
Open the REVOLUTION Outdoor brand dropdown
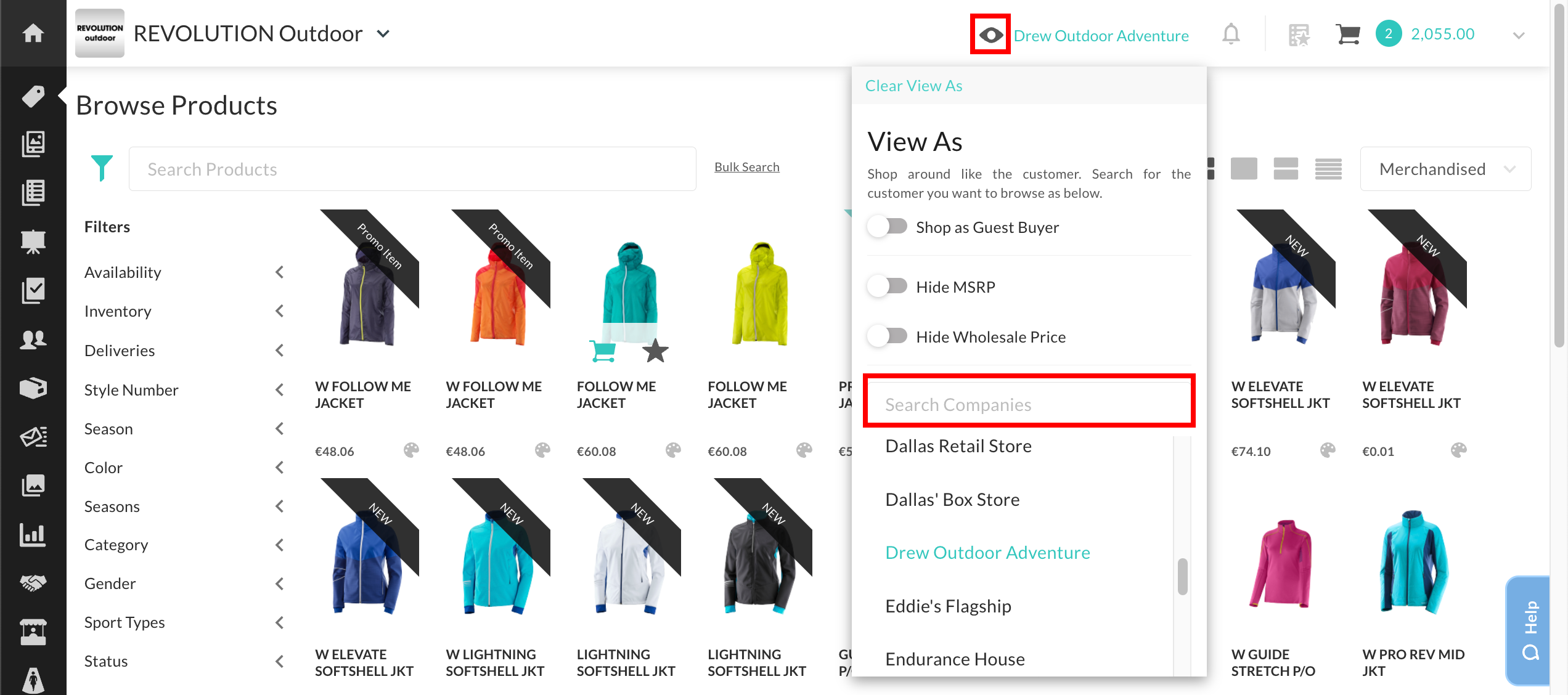pos(383,34)
